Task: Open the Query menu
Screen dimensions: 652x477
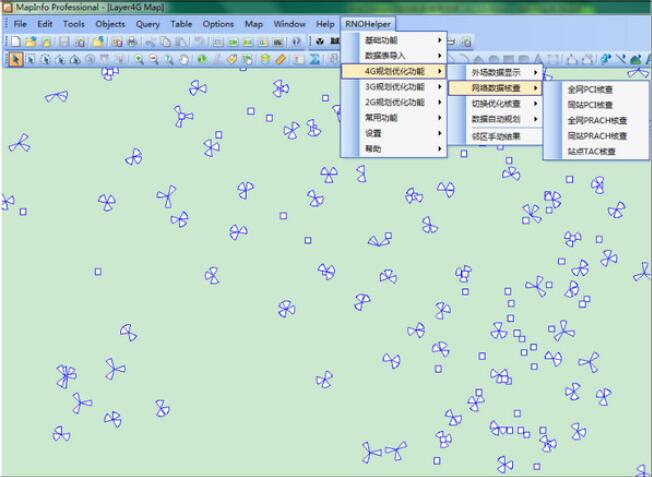Action: (148, 23)
